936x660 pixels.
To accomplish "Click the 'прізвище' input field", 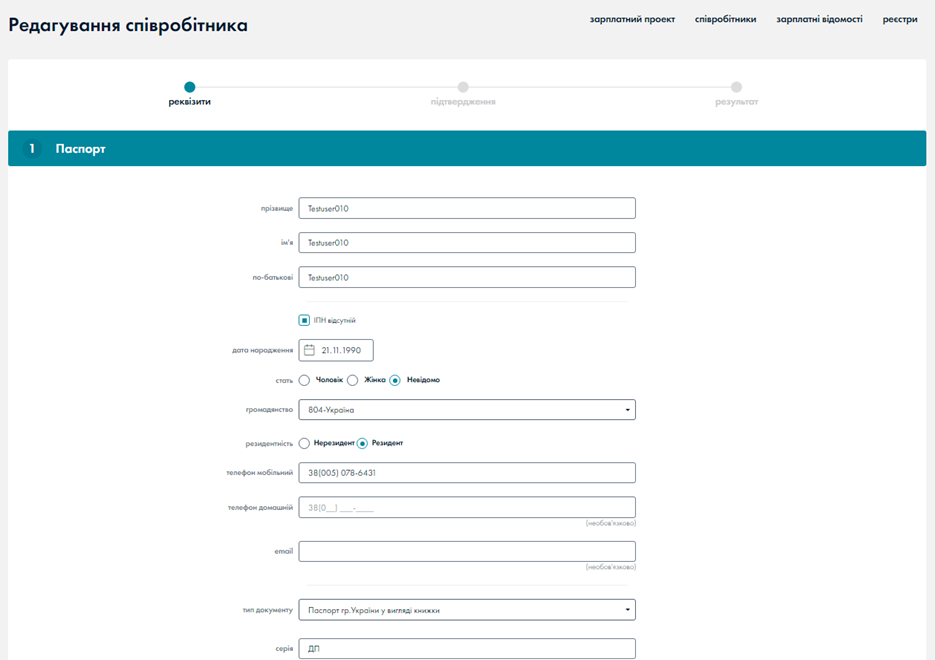I will pyautogui.click(x=467, y=208).
